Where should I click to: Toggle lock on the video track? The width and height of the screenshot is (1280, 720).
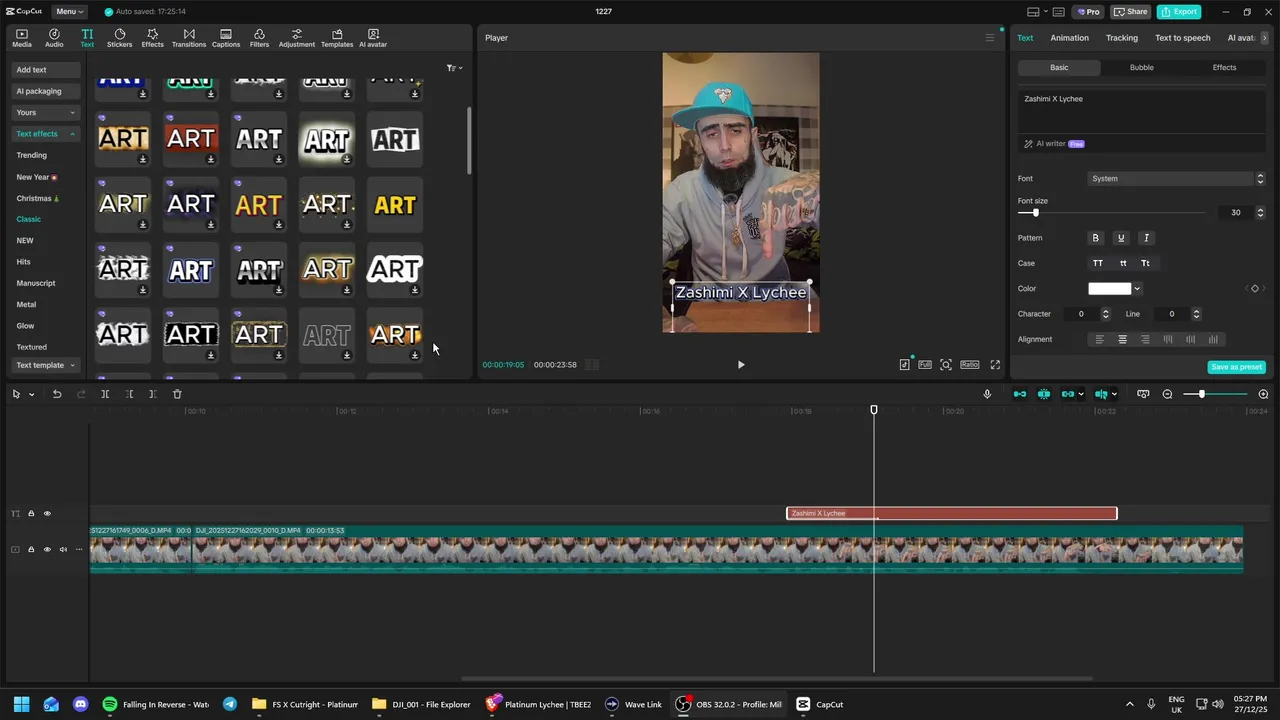(31, 549)
